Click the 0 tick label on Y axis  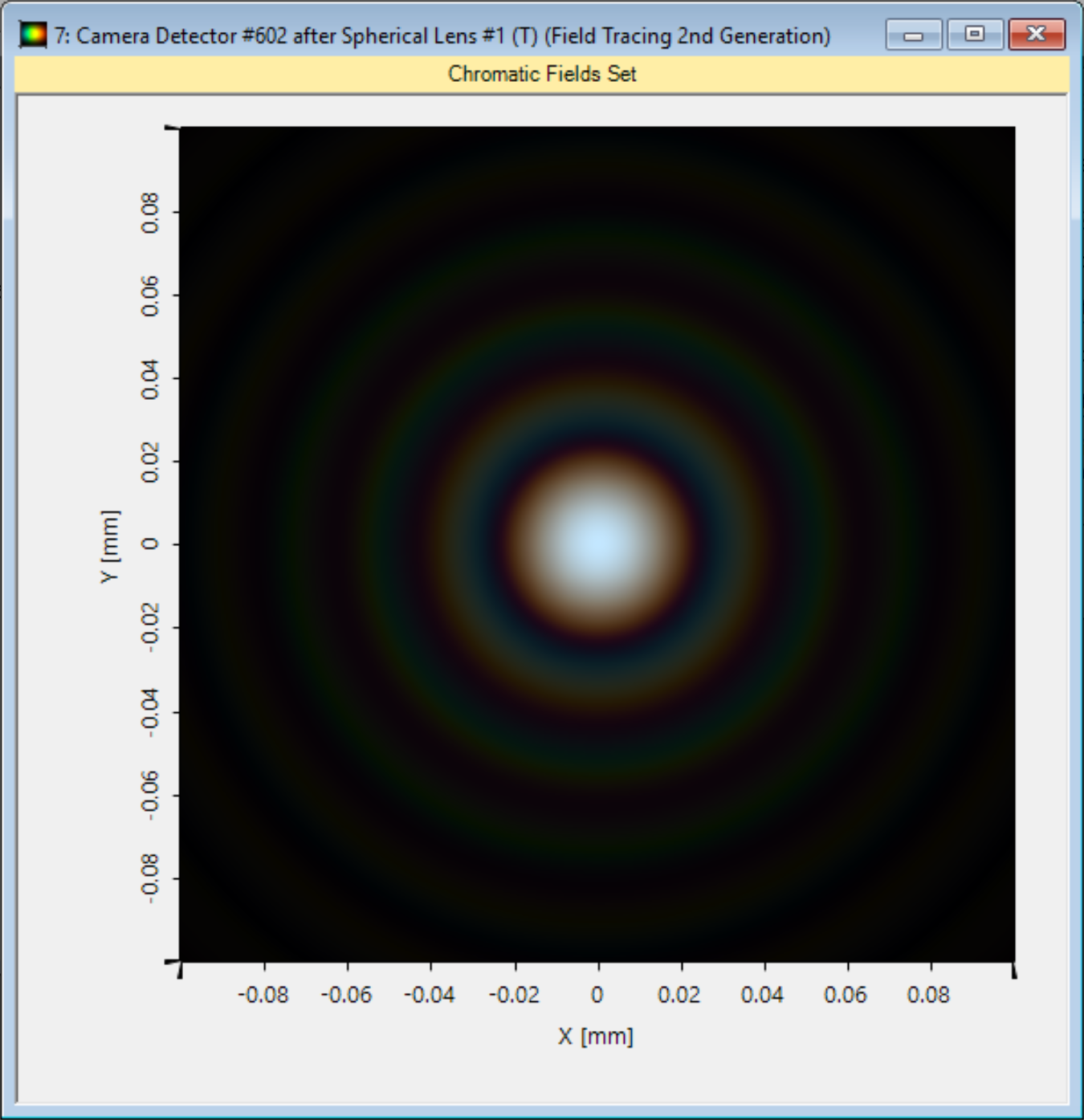[x=150, y=544]
